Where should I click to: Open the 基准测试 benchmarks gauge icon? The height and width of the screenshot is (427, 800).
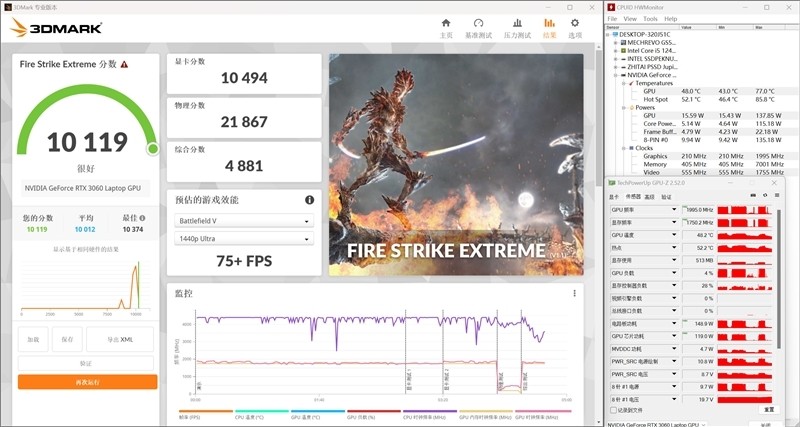[479, 27]
